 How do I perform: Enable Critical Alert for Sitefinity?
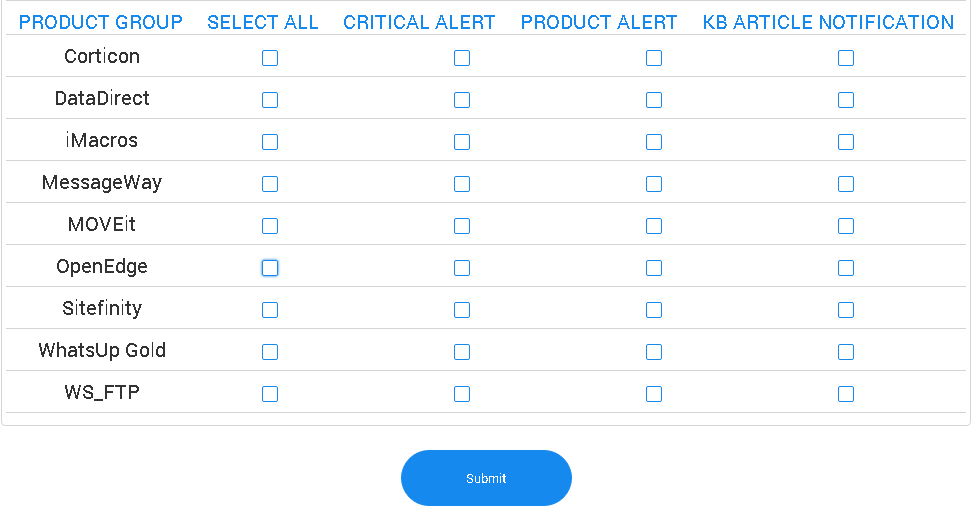point(462,310)
